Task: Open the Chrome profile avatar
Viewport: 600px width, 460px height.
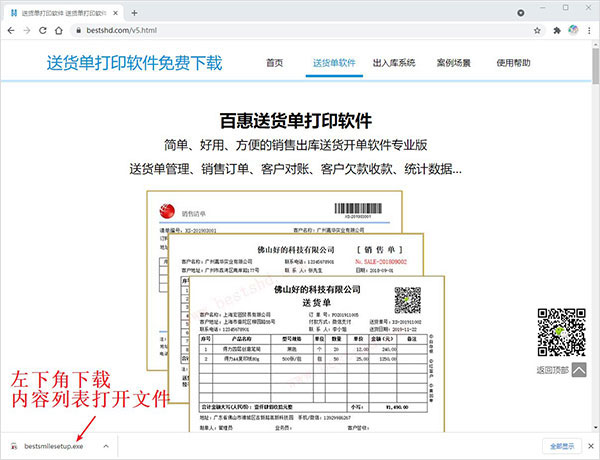Action: (x=573, y=30)
